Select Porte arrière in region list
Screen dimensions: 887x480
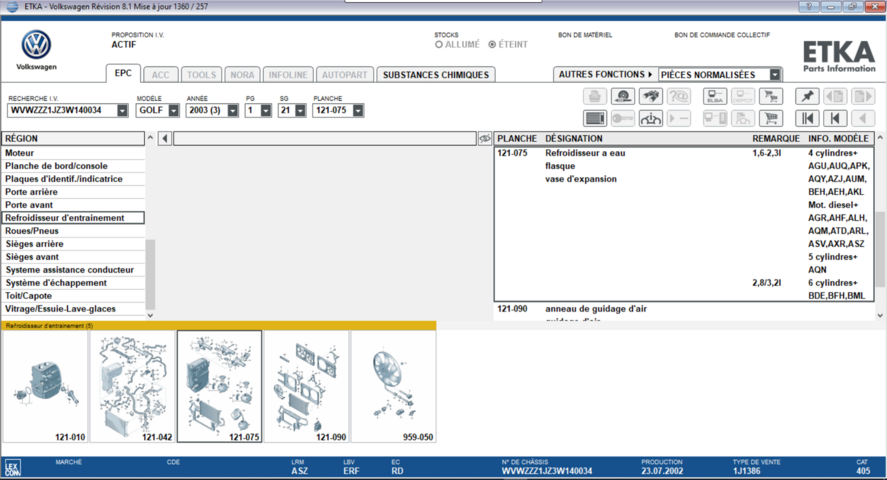(74, 192)
